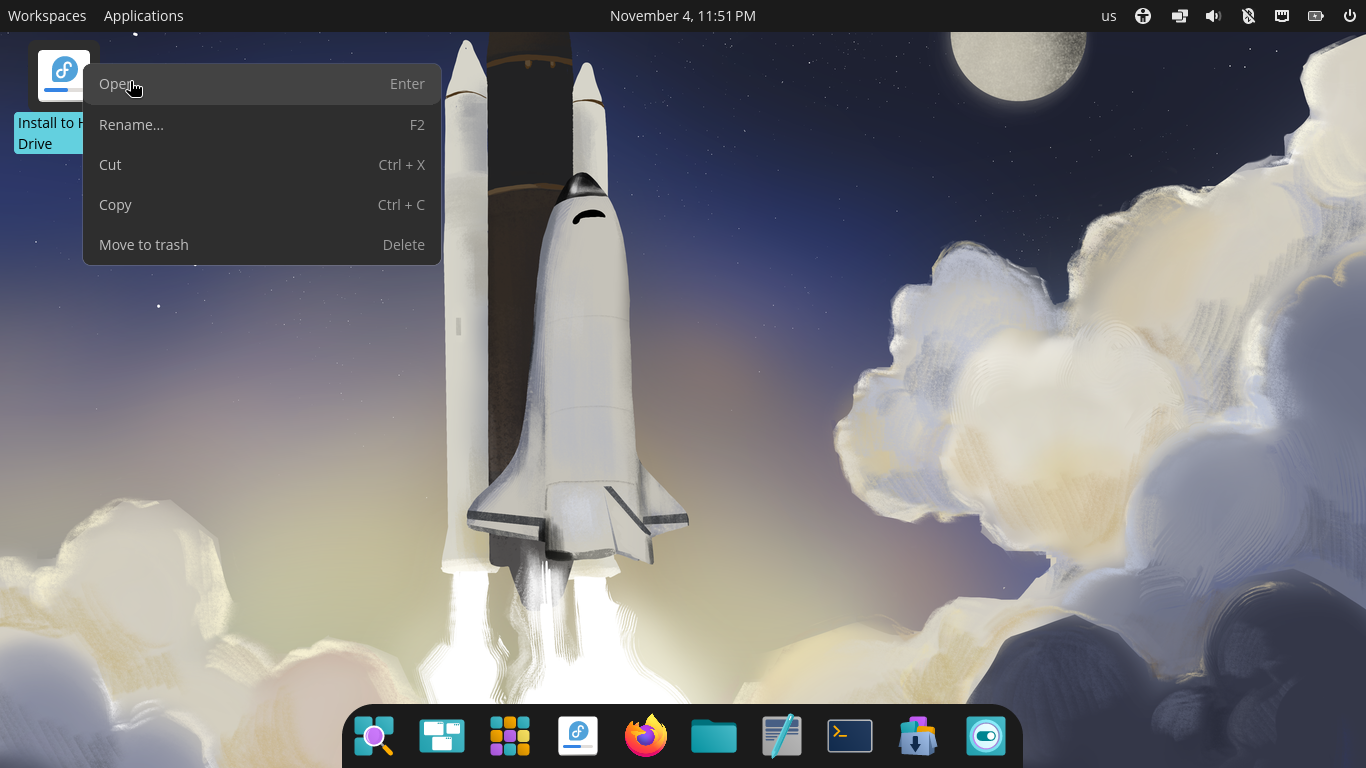Click the Applications button in top panel
This screenshot has height=768, width=1366.
[144, 16]
